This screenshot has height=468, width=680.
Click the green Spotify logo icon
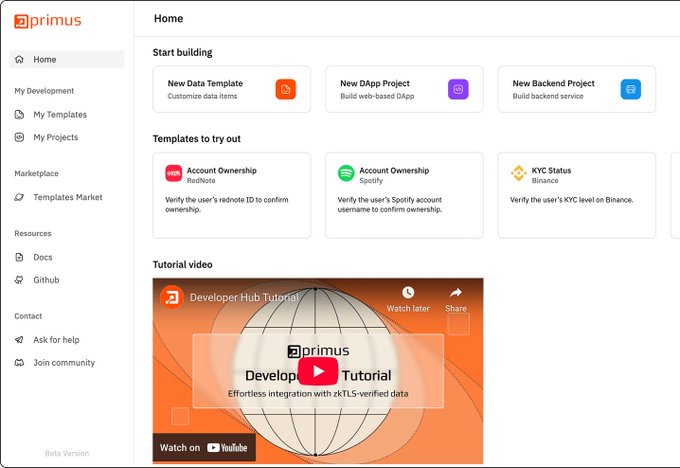tap(346, 173)
